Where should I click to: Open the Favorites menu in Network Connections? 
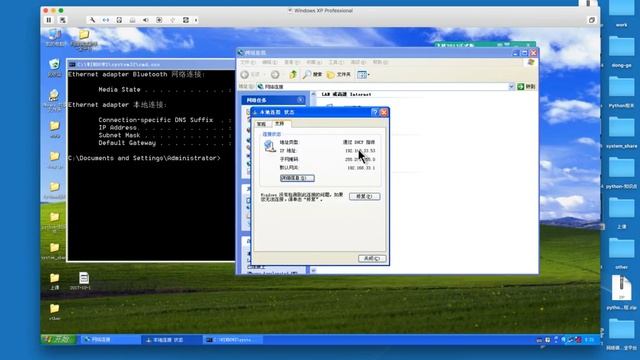pos(314,62)
